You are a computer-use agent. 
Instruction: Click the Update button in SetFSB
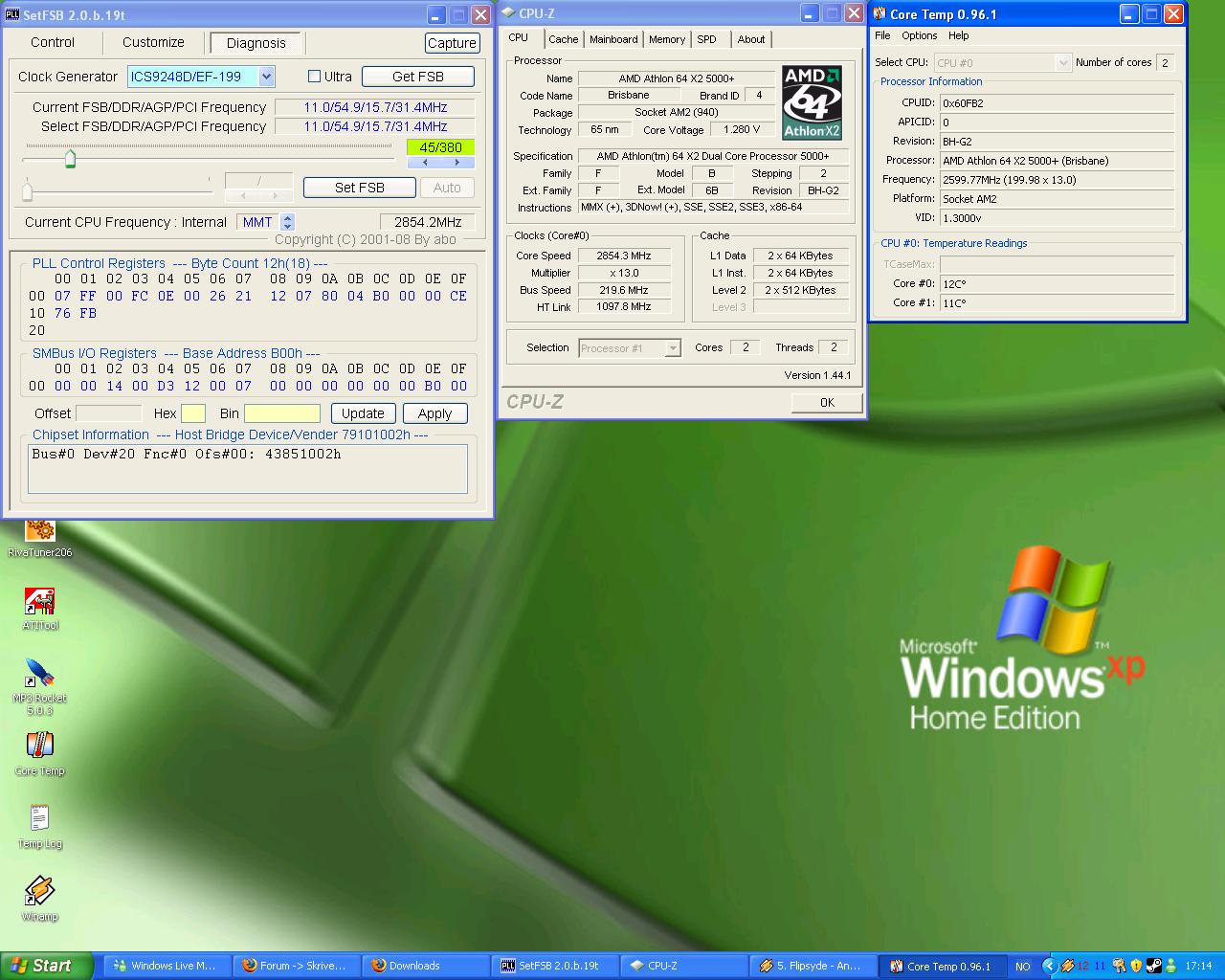click(x=363, y=413)
